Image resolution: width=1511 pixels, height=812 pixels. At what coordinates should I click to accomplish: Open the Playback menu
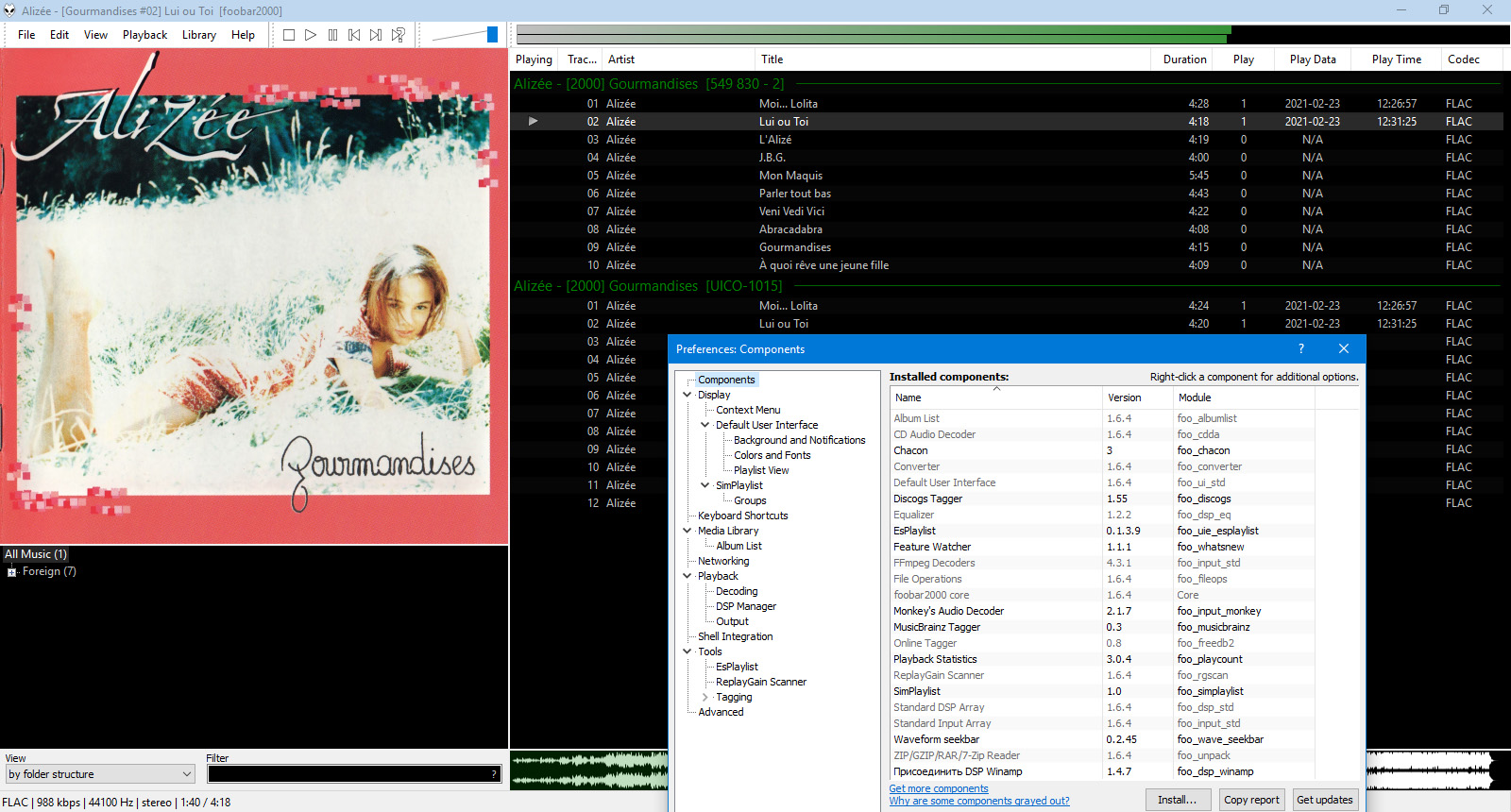(x=144, y=35)
